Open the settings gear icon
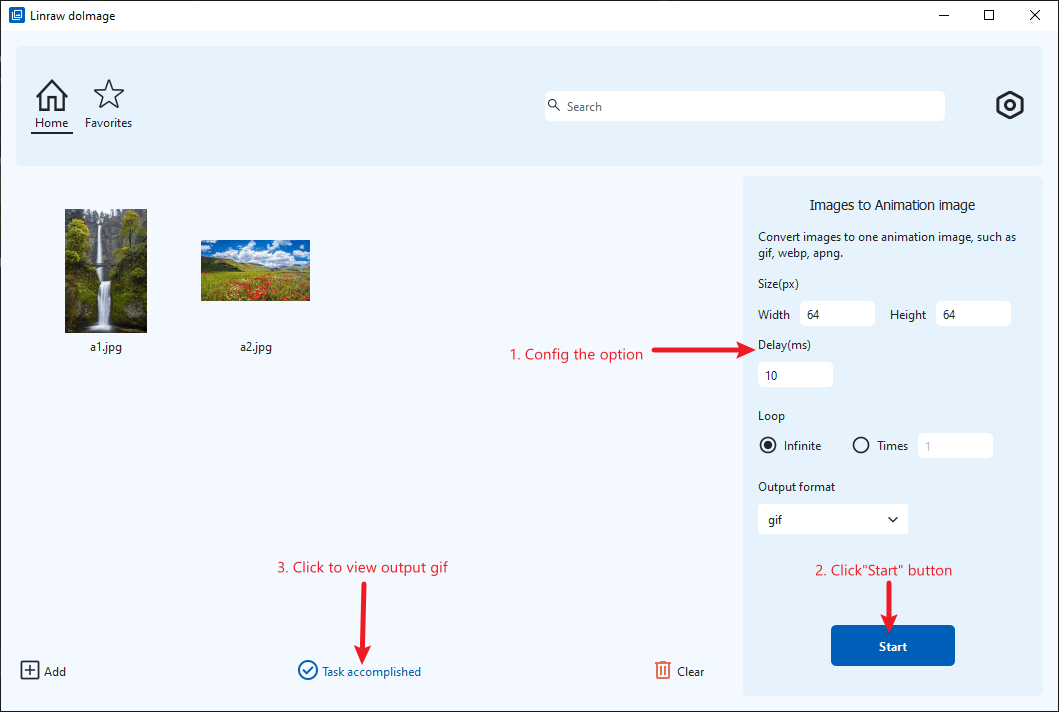The width and height of the screenshot is (1059, 712). coord(1009,105)
